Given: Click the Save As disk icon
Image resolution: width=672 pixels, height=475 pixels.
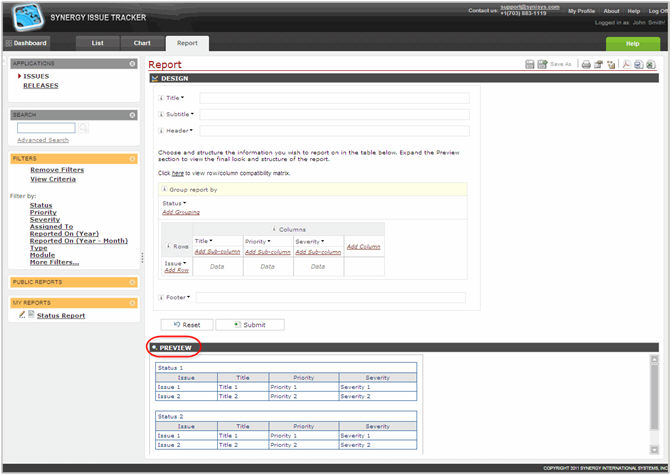Looking at the screenshot, I should pos(543,64).
